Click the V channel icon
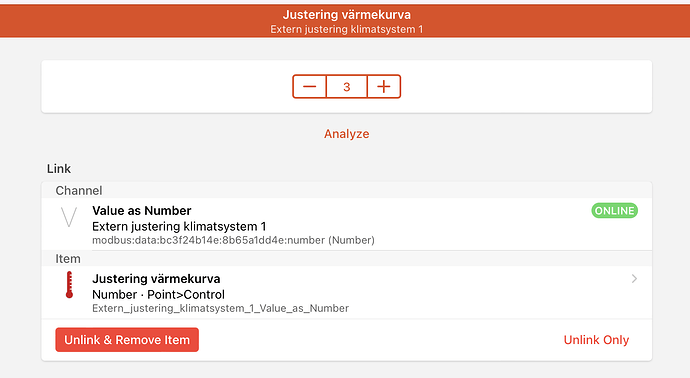The image size is (690, 378). pos(69,217)
